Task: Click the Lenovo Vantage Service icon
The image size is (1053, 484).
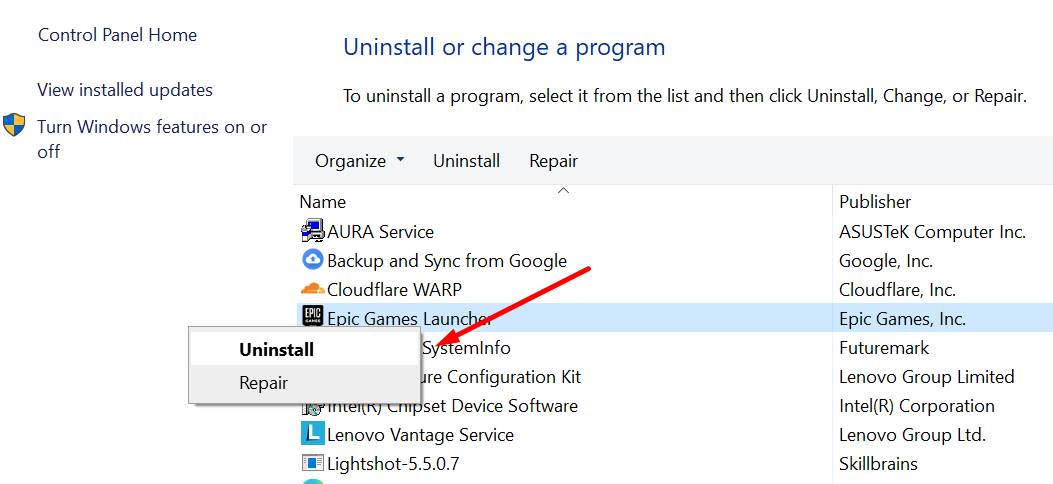Action: (312, 435)
